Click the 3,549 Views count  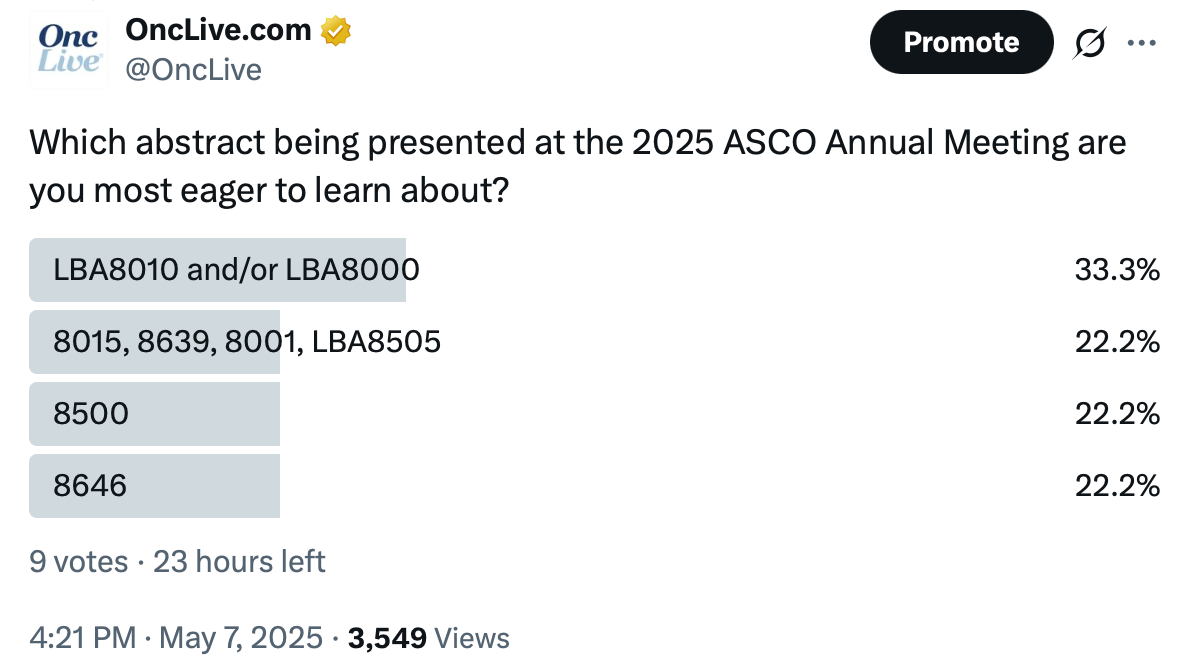pyautogui.click(x=428, y=638)
